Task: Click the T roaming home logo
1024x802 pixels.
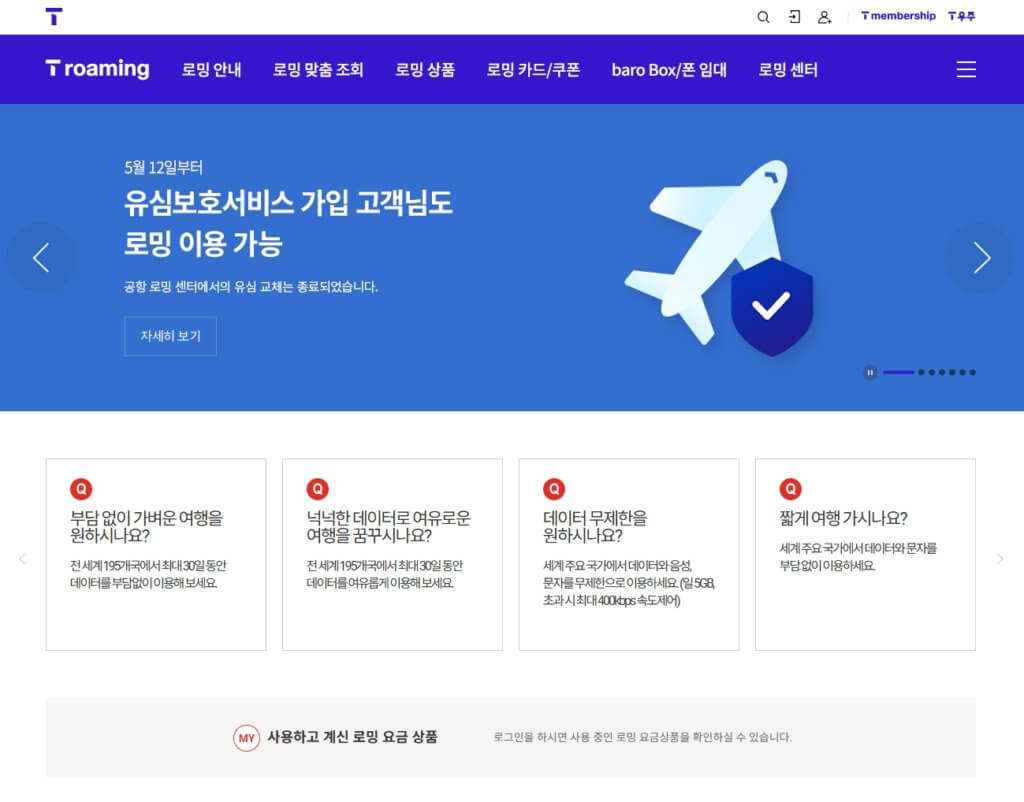Action: click(x=97, y=69)
